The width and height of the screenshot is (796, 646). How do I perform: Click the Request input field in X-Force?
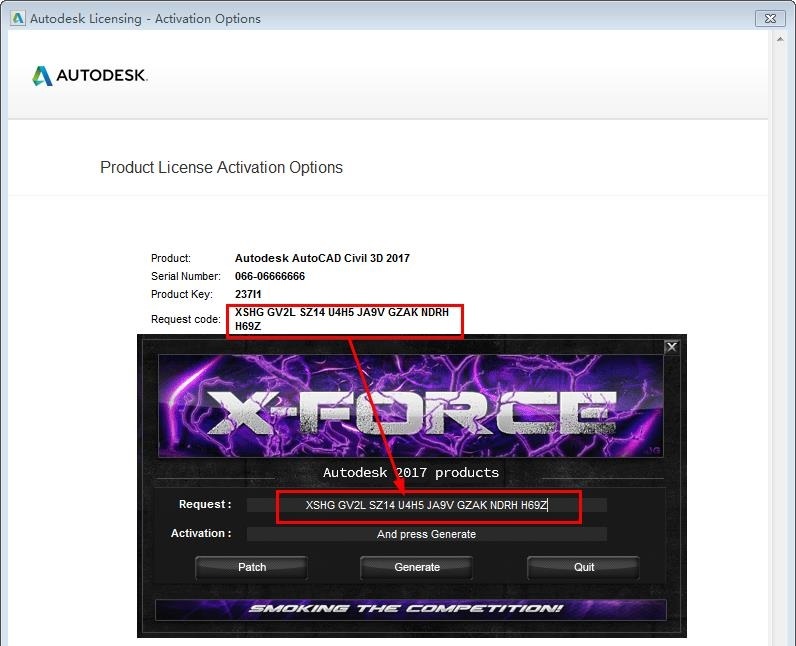point(426,505)
